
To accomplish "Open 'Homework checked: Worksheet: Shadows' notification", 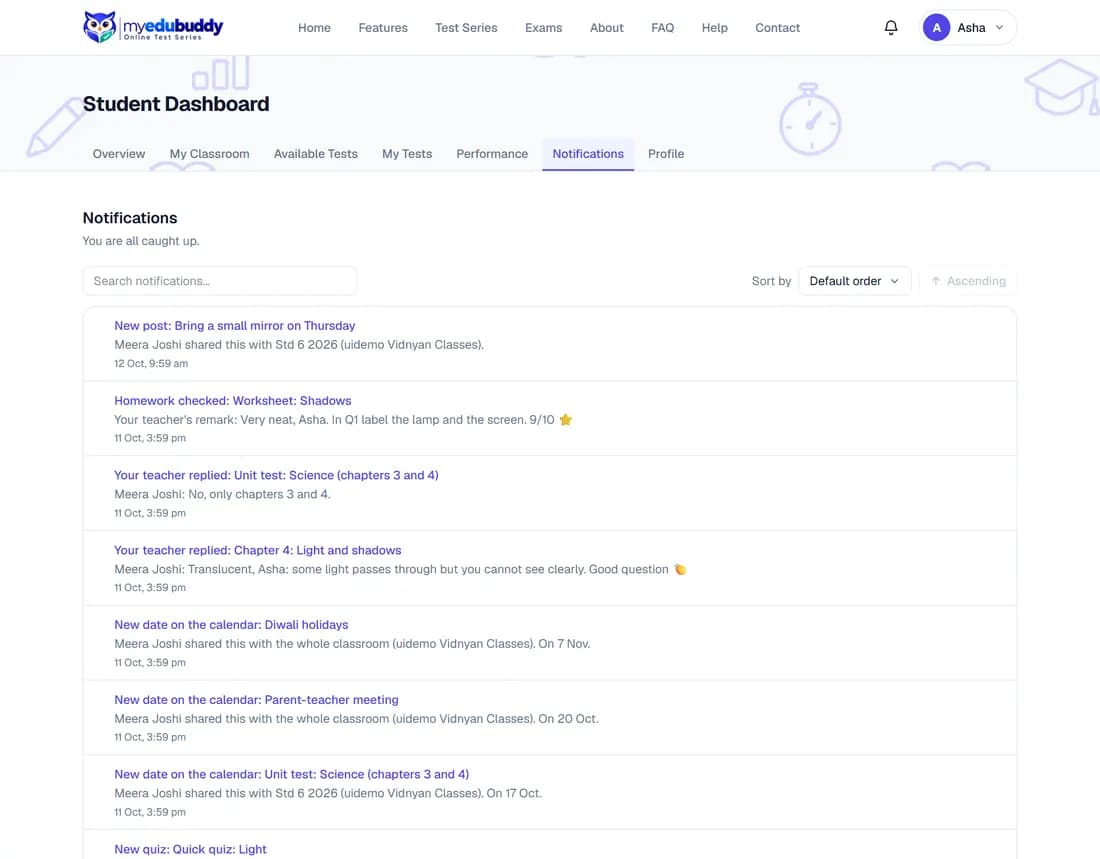I will coord(233,401).
